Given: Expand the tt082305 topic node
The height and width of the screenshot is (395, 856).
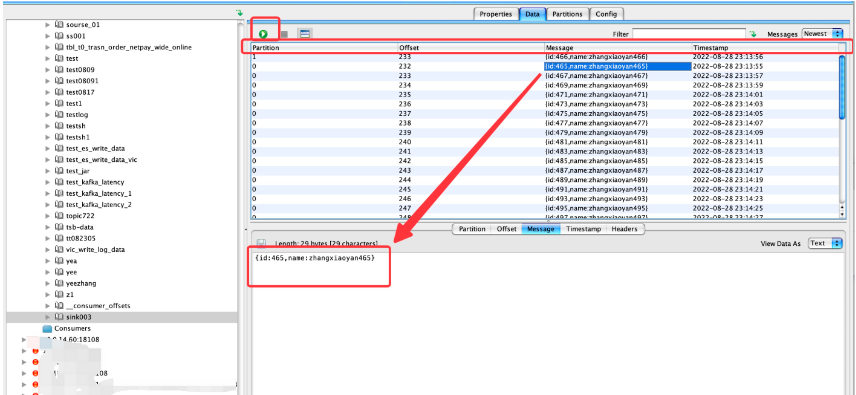Looking at the screenshot, I should (47, 238).
